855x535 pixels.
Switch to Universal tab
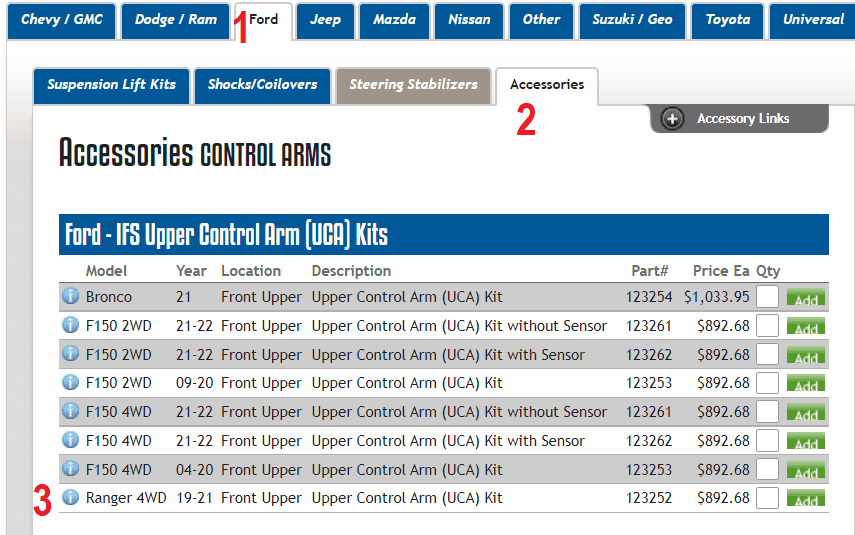coord(812,20)
